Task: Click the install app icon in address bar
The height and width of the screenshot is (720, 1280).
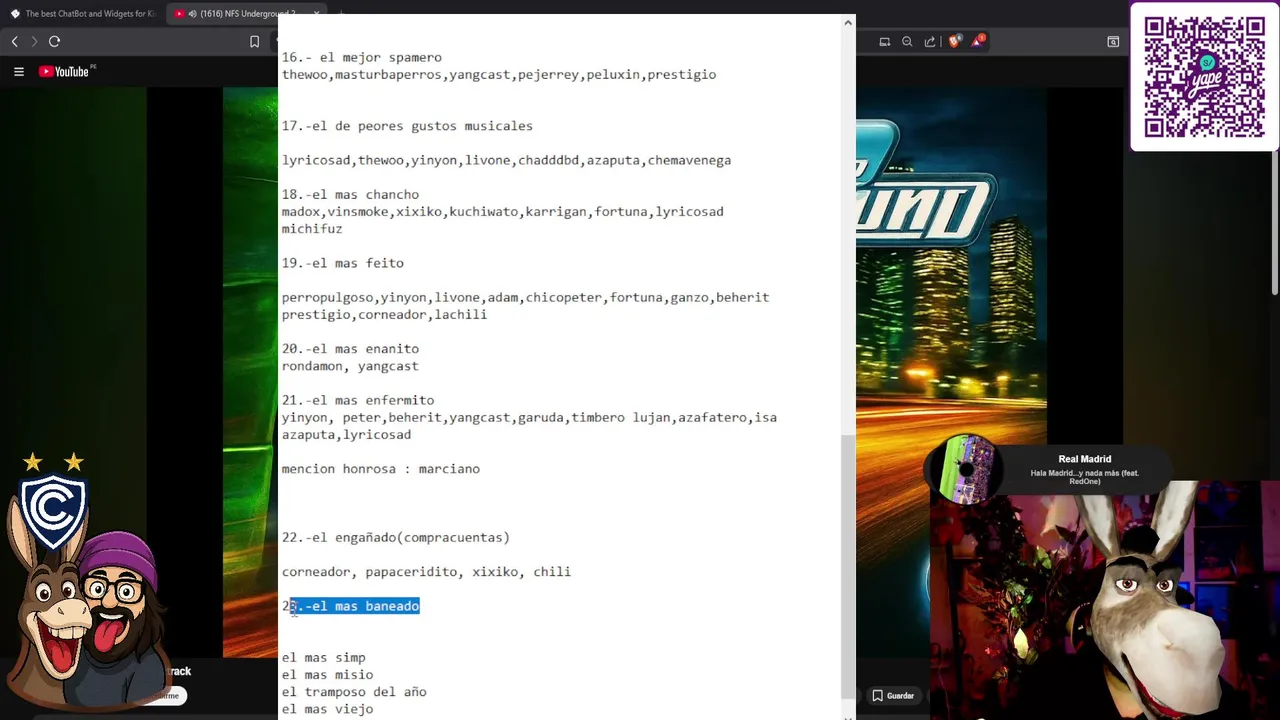Action: pos(885,41)
